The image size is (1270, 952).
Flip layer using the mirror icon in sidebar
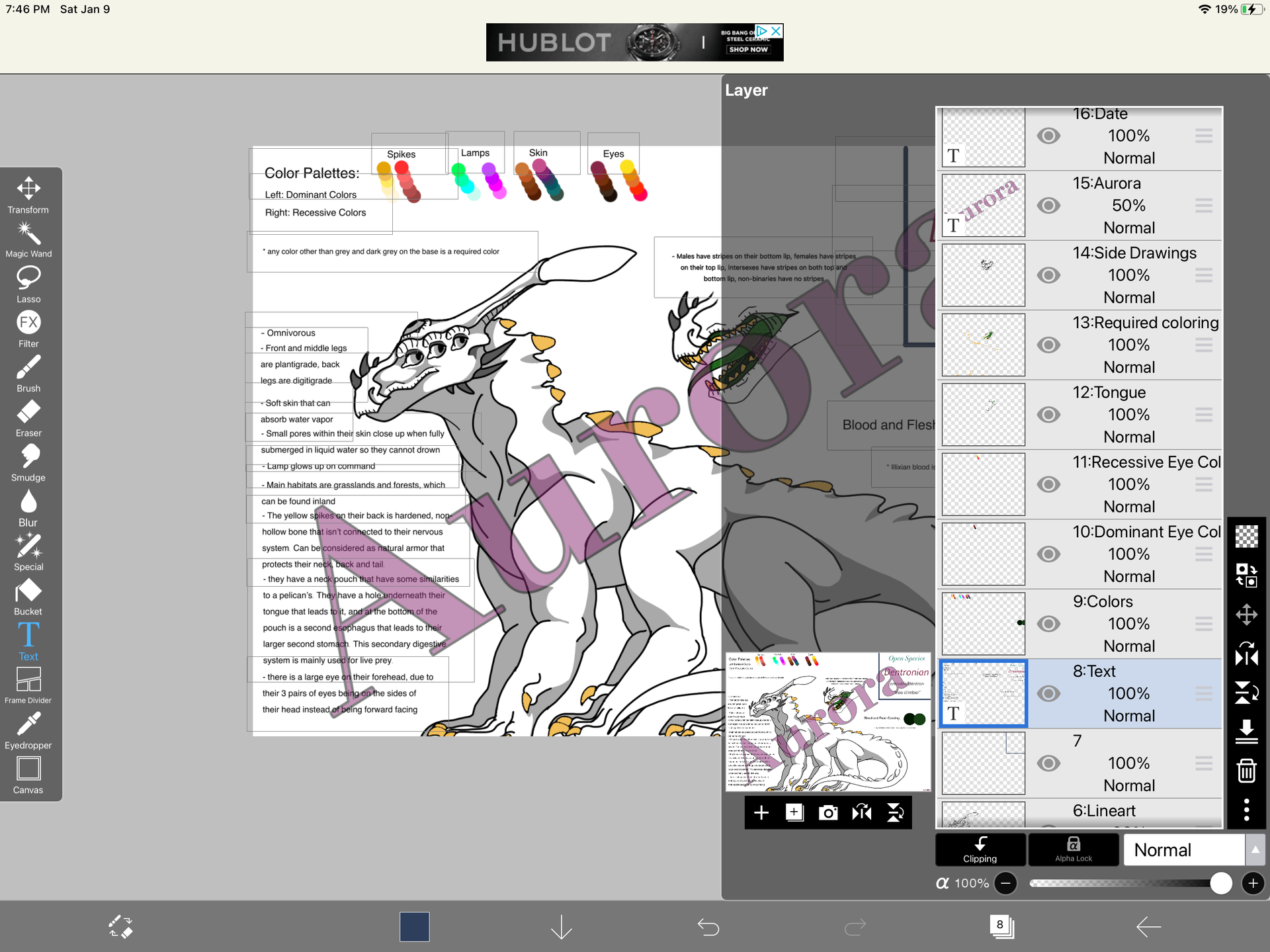(x=1247, y=654)
